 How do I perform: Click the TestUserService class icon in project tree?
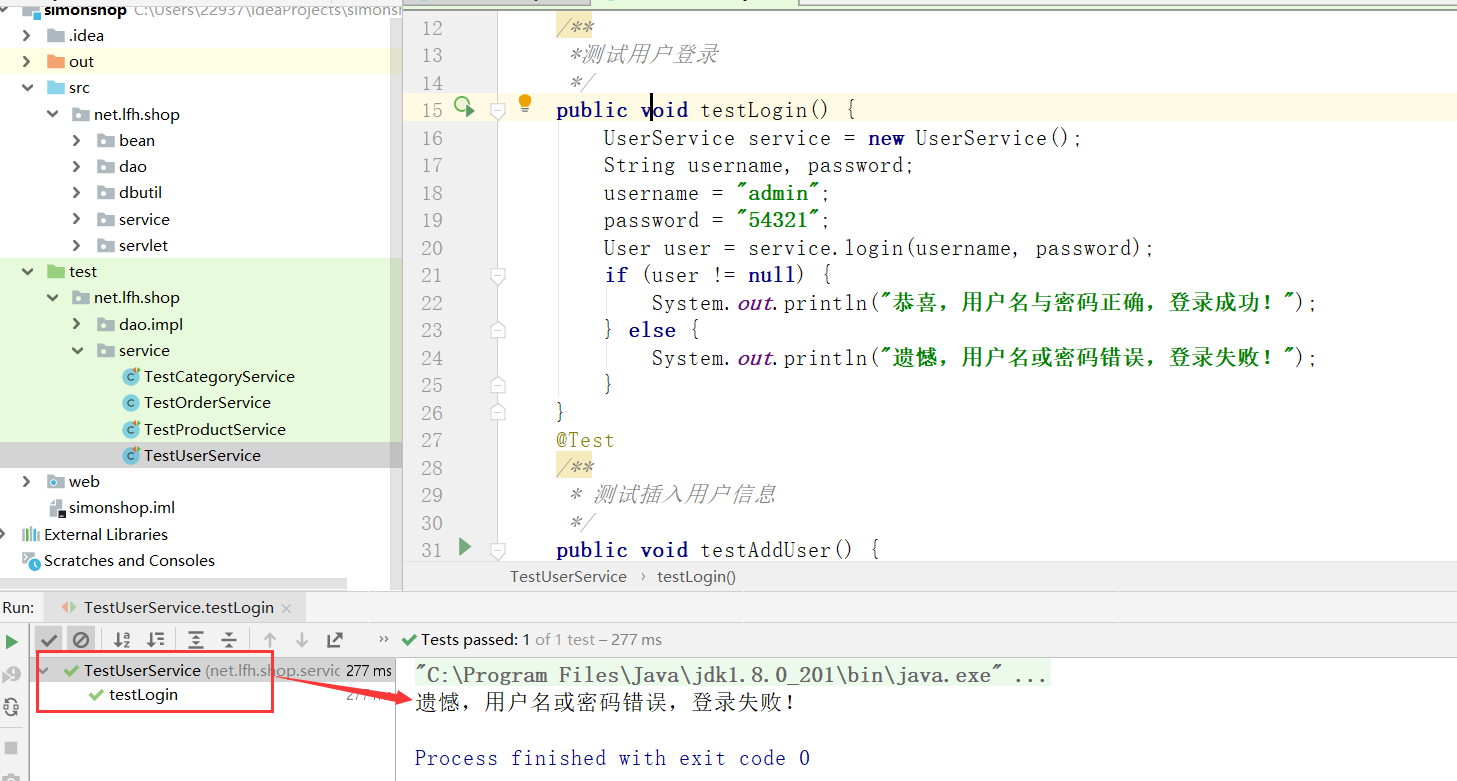pyautogui.click(x=131, y=455)
